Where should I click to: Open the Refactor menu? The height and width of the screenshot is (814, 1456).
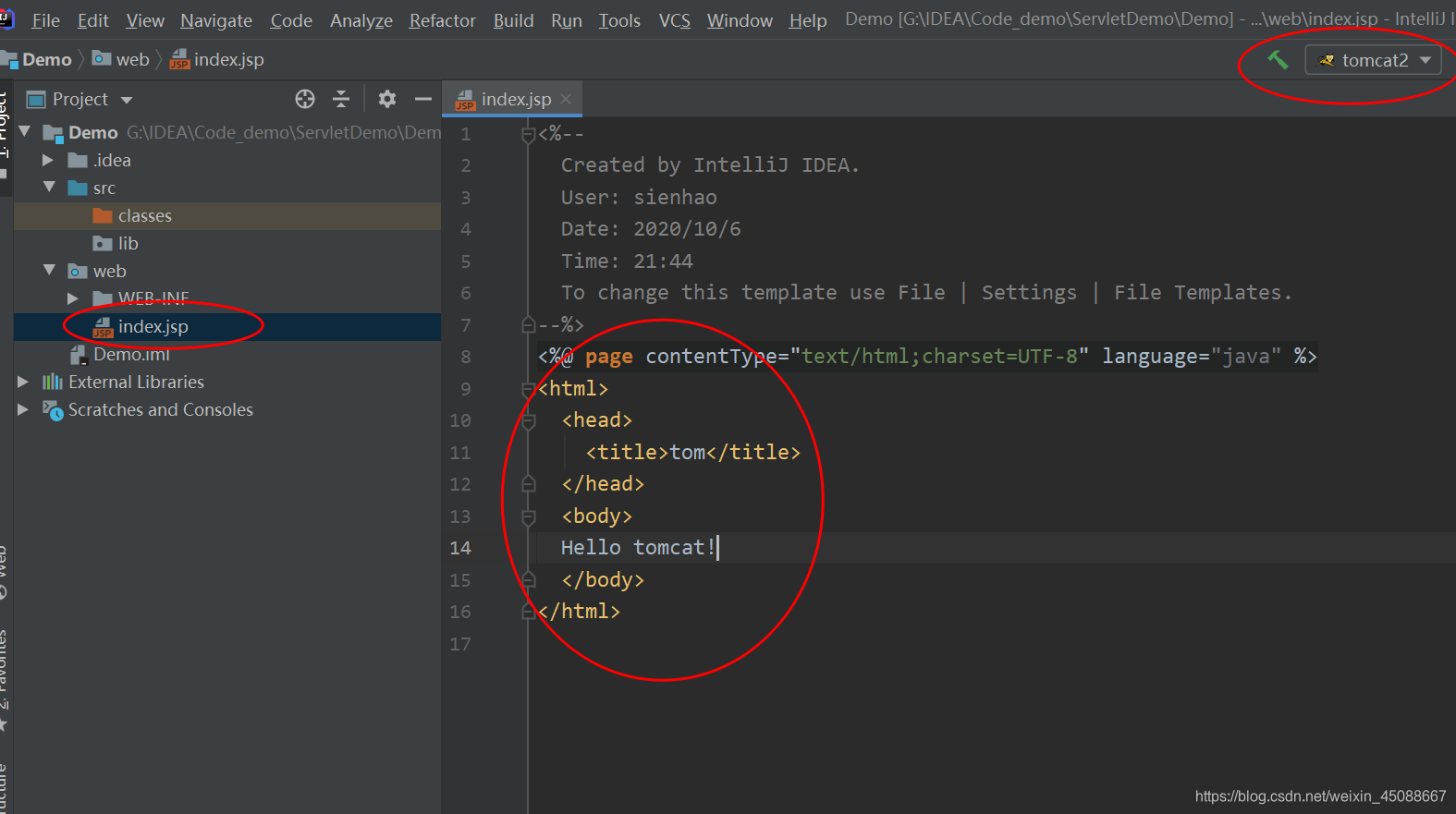coord(442,20)
